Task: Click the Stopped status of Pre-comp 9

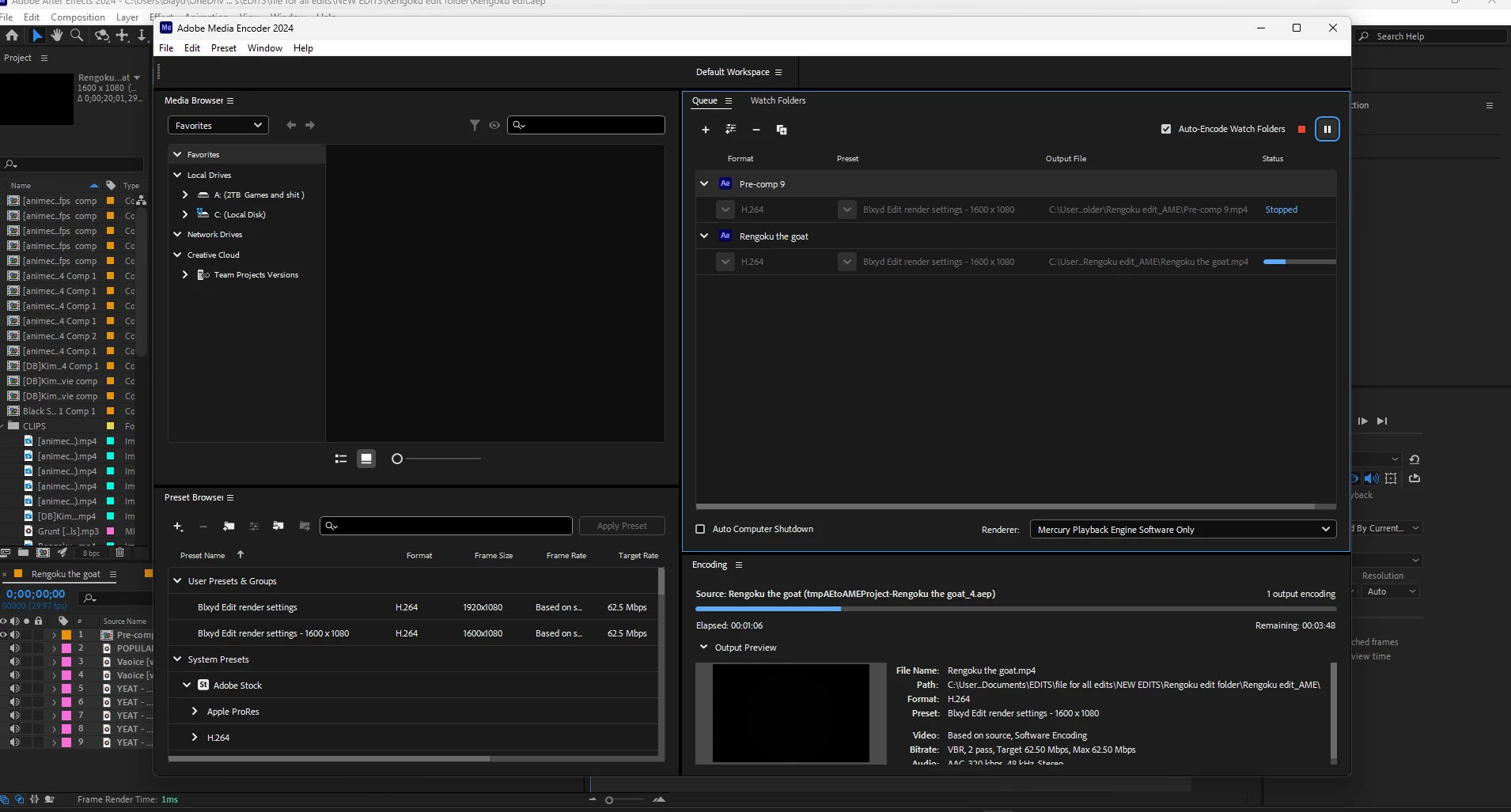Action: click(1281, 210)
